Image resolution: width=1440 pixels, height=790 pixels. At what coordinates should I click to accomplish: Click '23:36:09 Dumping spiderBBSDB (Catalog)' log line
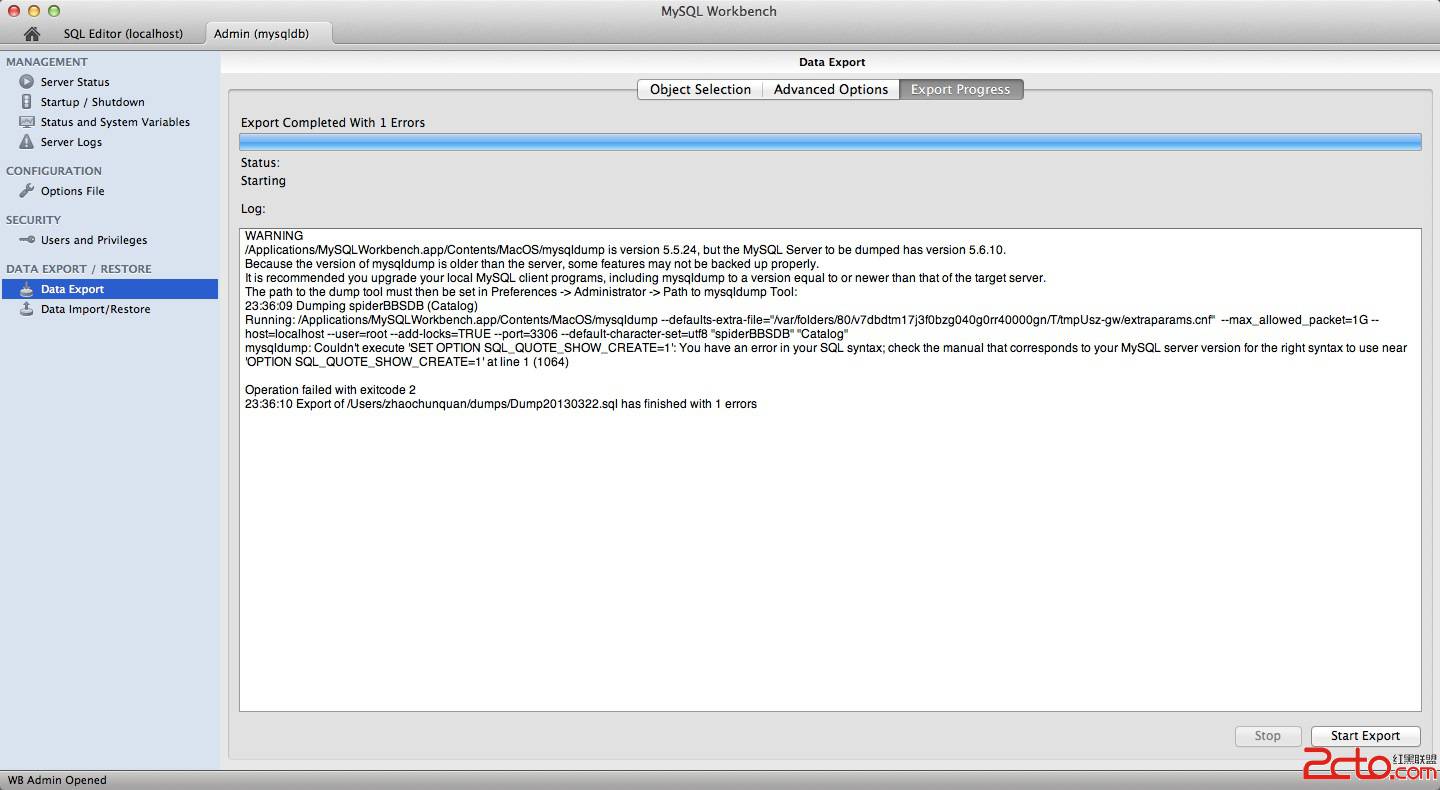pos(361,305)
